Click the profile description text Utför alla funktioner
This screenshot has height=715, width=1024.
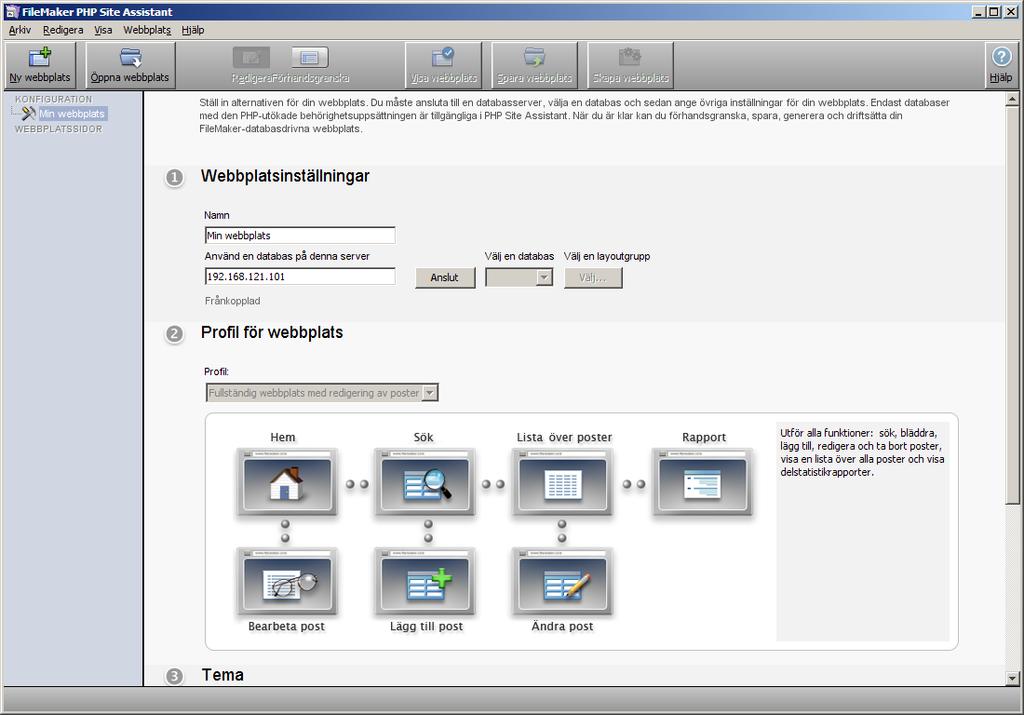tap(862, 453)
